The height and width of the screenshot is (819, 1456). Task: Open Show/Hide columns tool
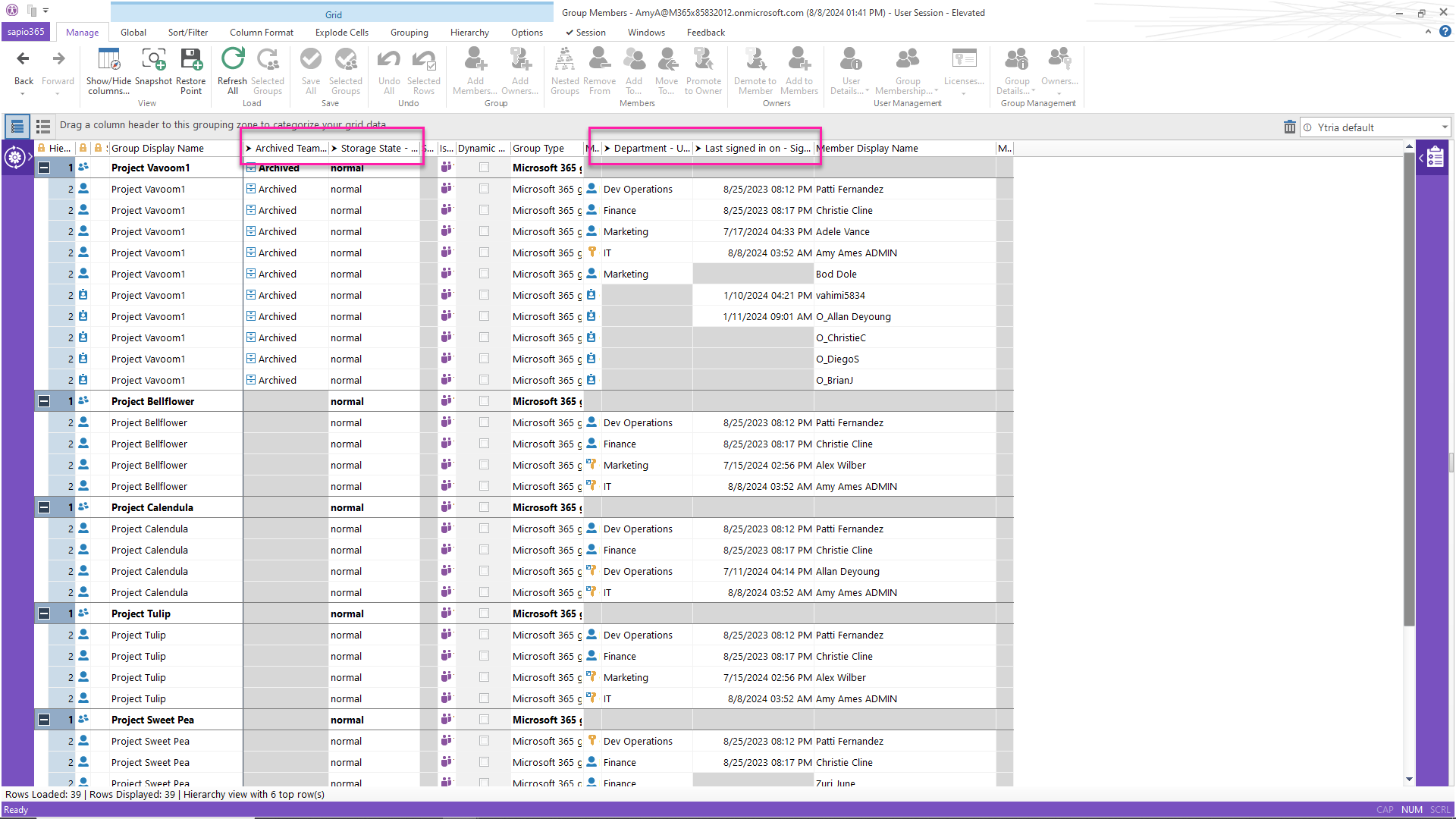pyautogui.click(x=108, y=70)
